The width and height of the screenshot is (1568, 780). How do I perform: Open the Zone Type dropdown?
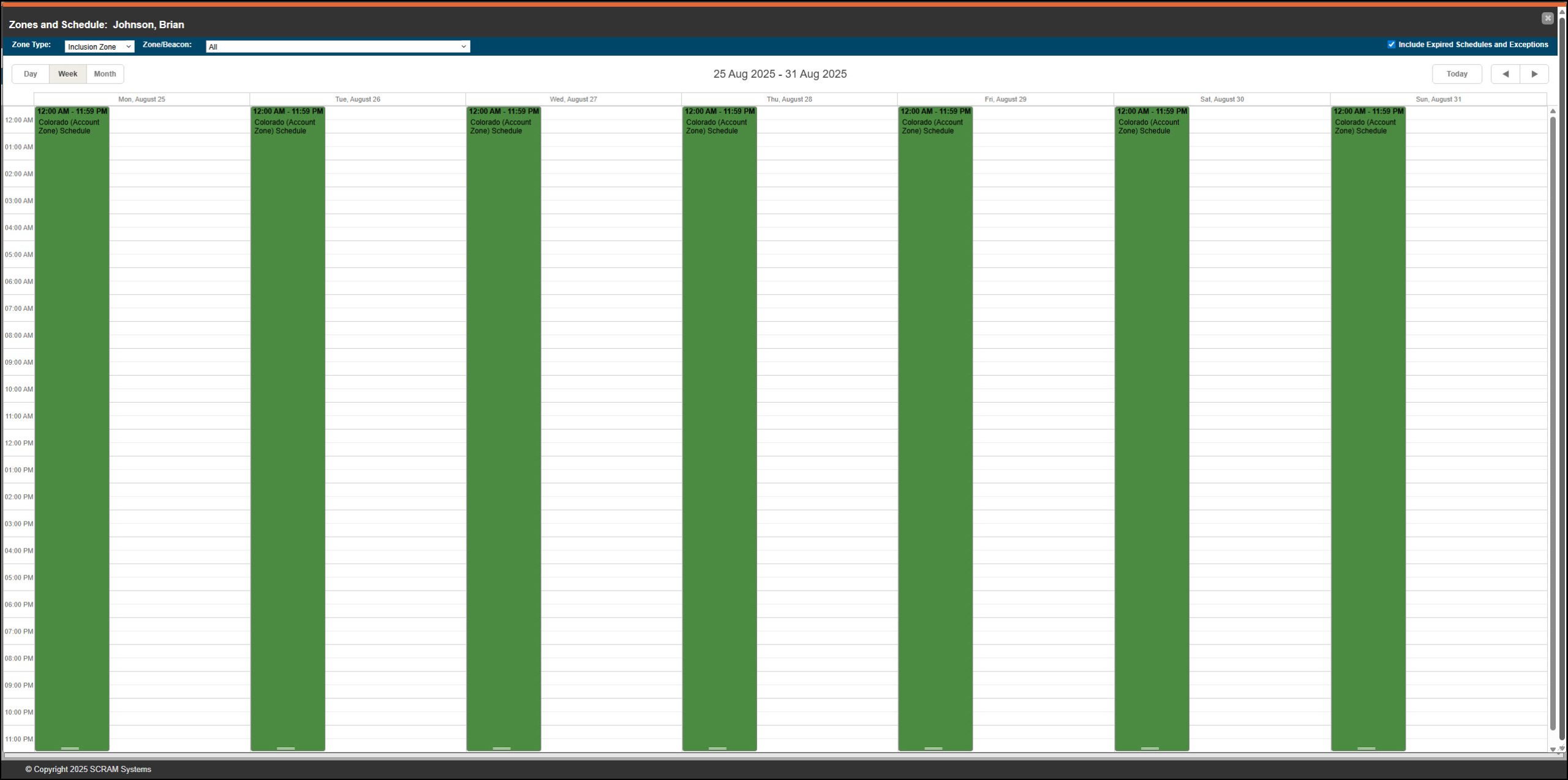tap(99, 47)
